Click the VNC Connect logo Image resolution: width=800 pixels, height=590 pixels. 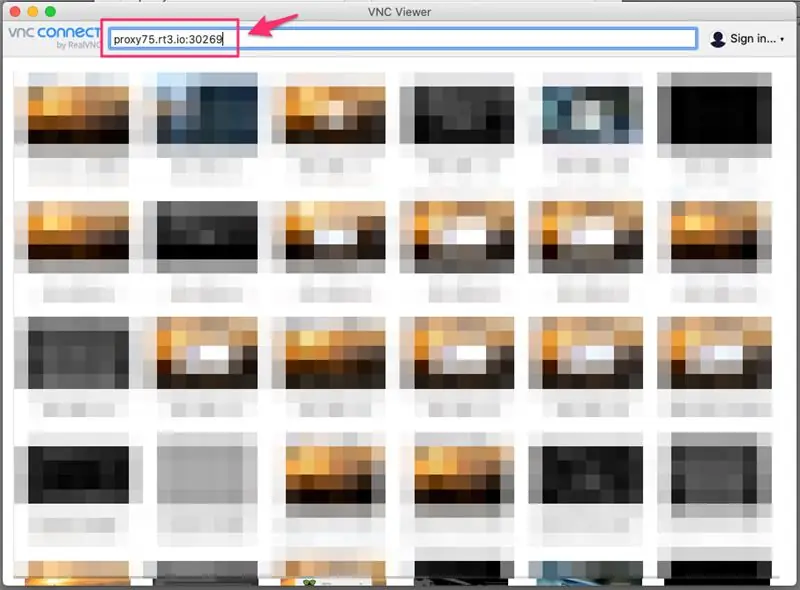point(54,37)
